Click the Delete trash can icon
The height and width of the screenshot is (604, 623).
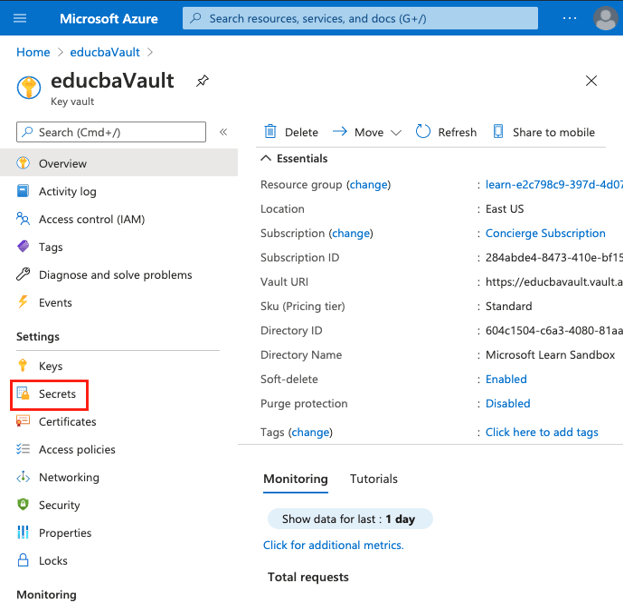pyautogui.click(x=271, y=131)
